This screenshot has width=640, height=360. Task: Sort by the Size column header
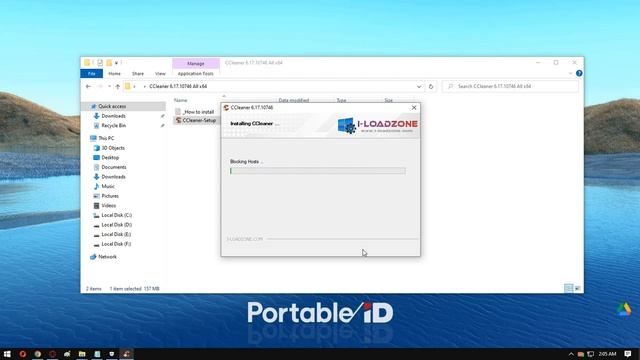tap(388, 100)
